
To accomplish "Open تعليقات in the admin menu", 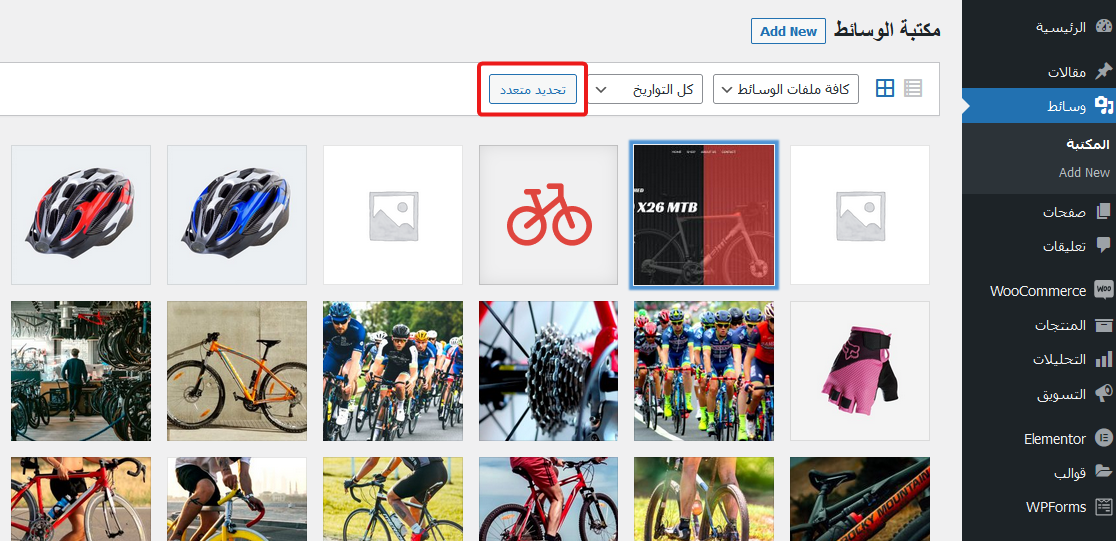I will click(1065, 246).
